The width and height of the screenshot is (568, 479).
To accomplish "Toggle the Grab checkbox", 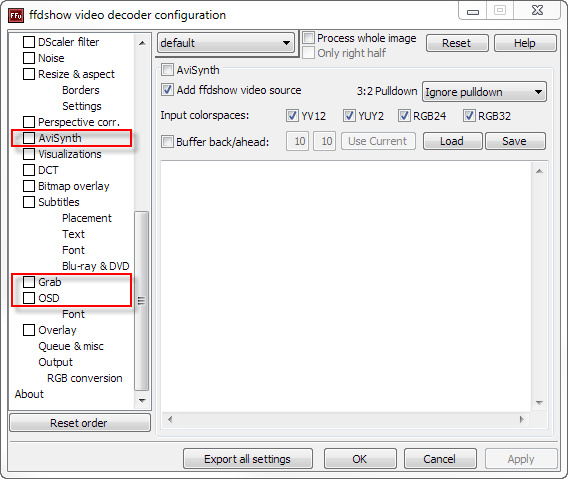I will 29,282.
